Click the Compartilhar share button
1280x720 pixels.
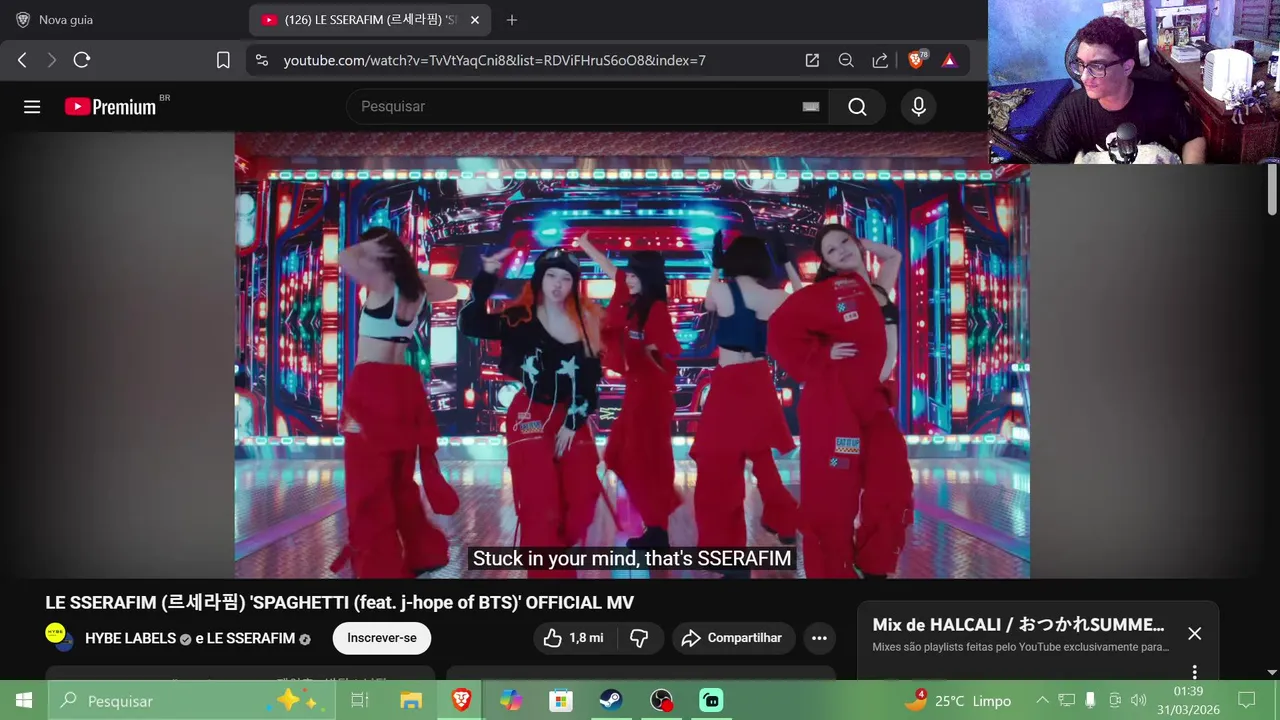point(732,638)
